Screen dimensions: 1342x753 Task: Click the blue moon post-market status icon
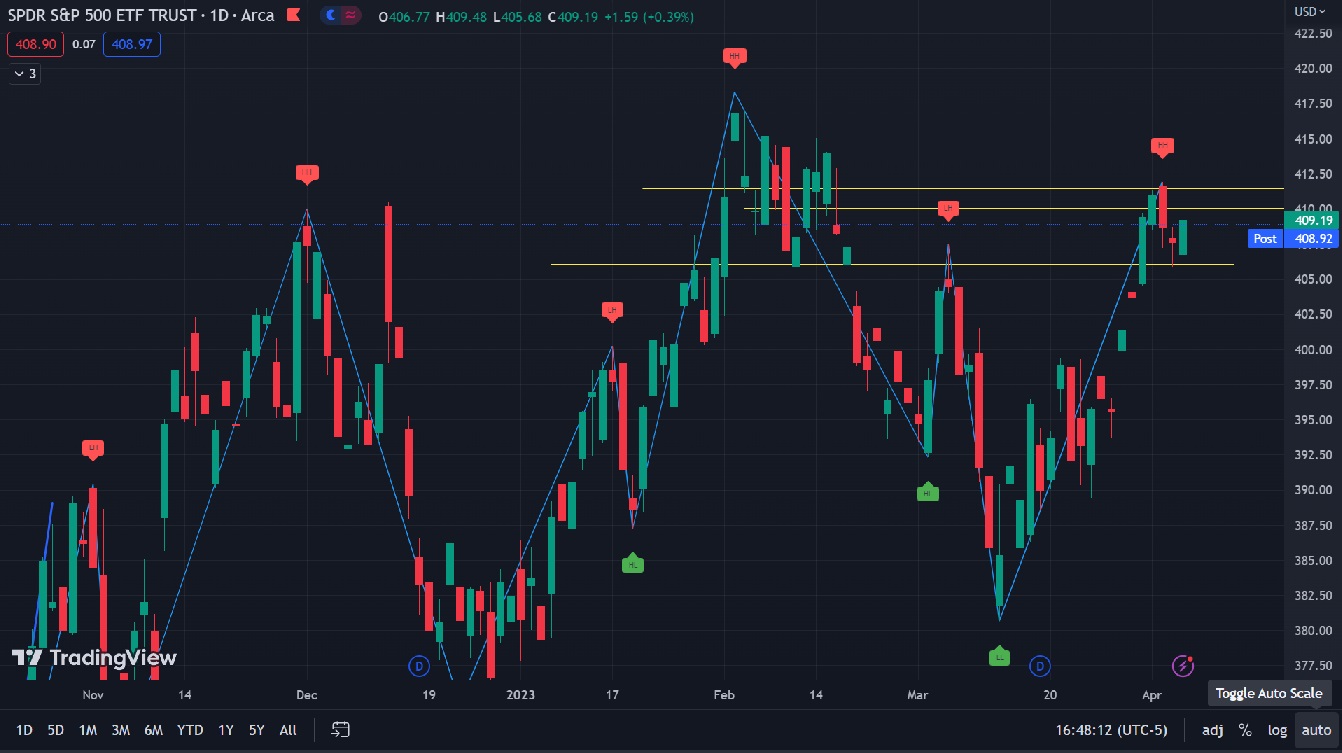tap(332, 16)
